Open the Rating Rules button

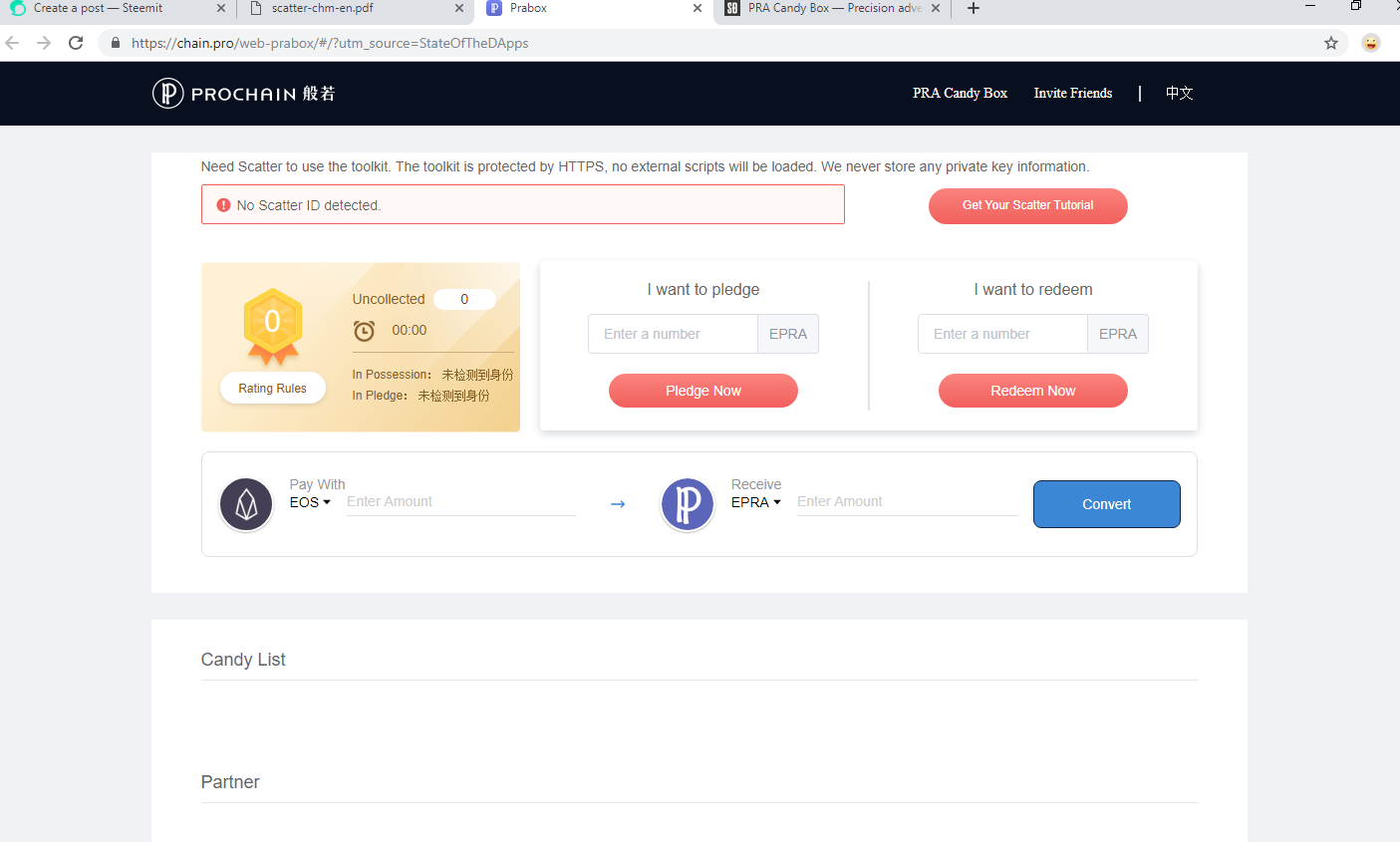(x=273, y=389)
